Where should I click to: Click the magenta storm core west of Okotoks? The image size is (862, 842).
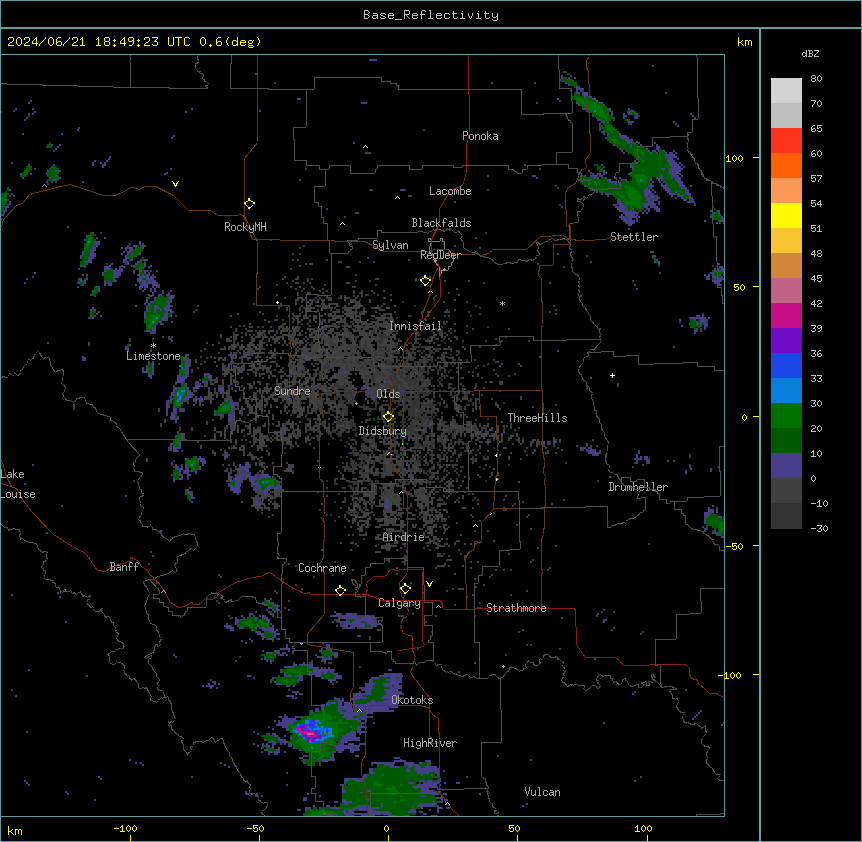point(308,733)
